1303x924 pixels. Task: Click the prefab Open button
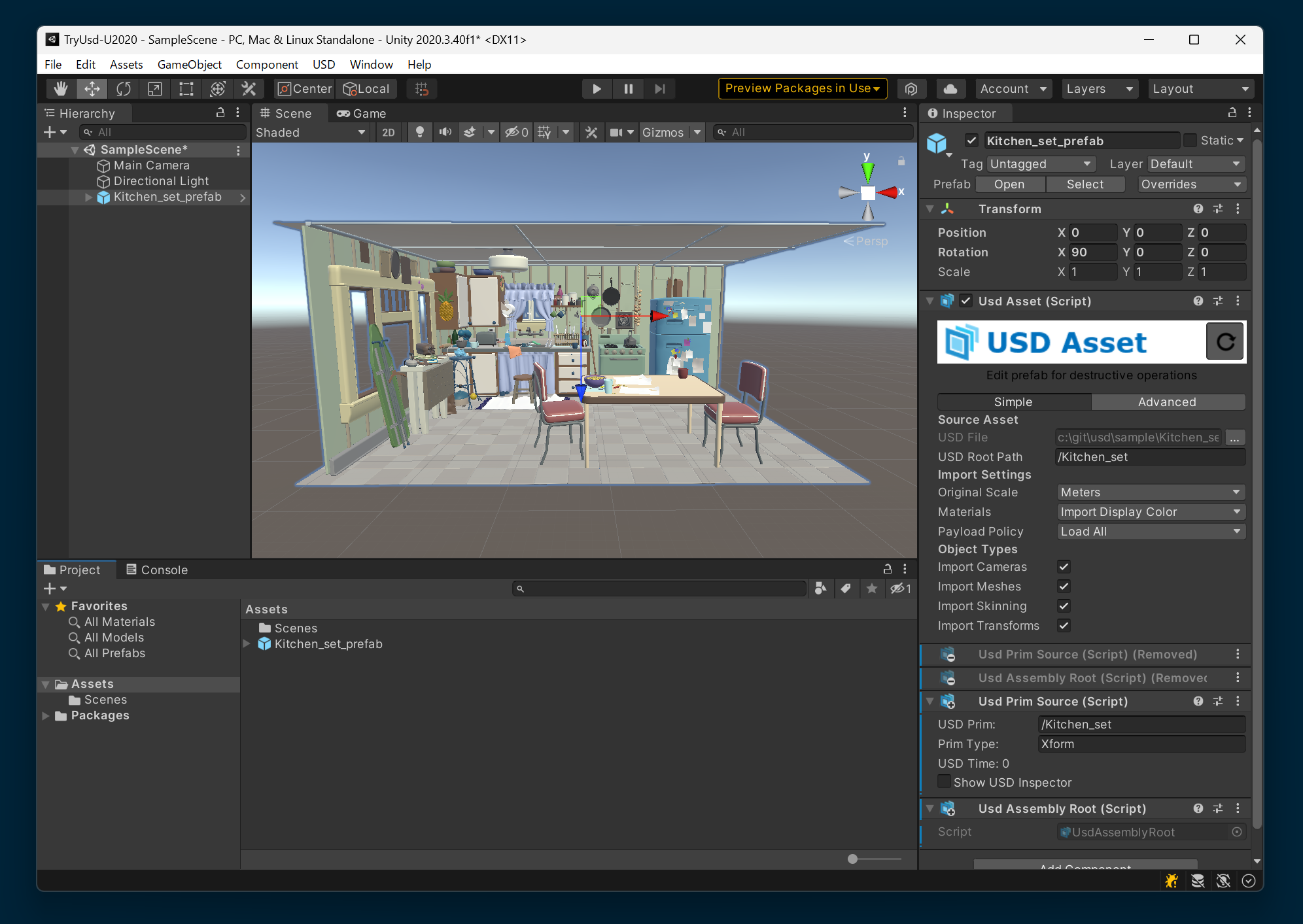[x=1009, y=184]
